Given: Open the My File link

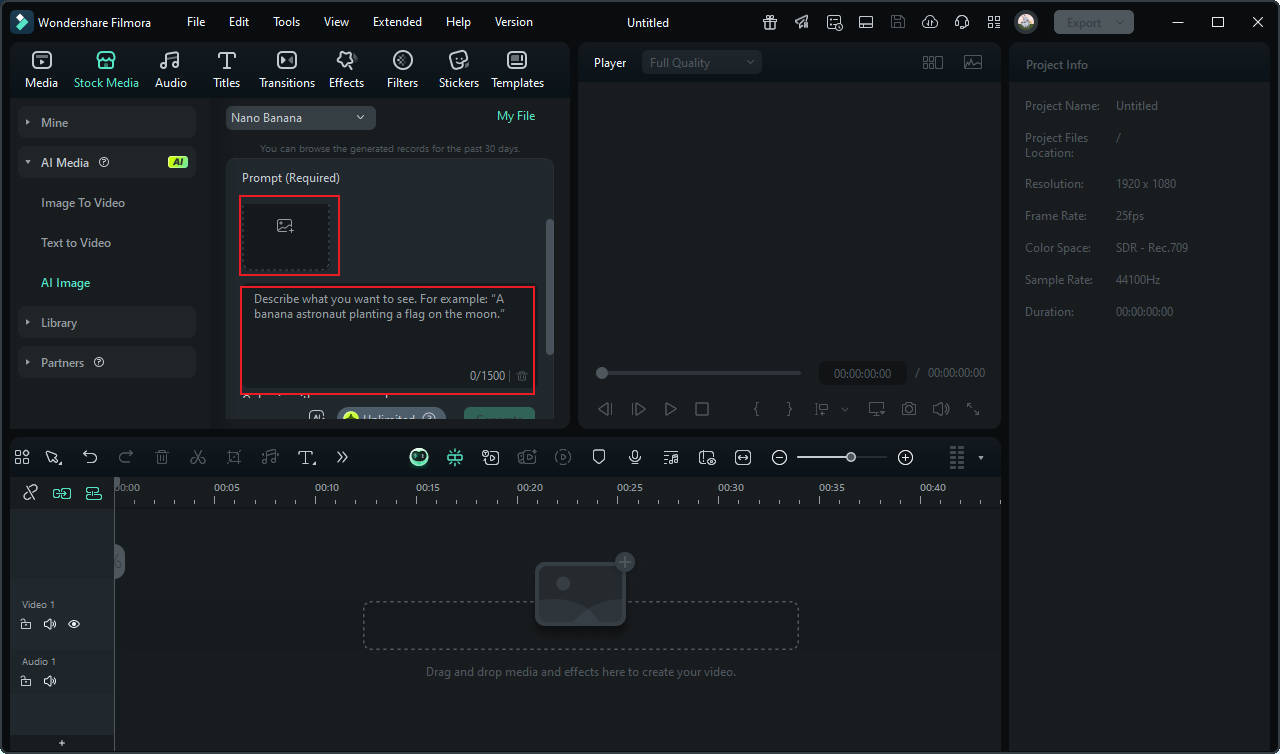Looking at the screenshot, I should [516, 116].
